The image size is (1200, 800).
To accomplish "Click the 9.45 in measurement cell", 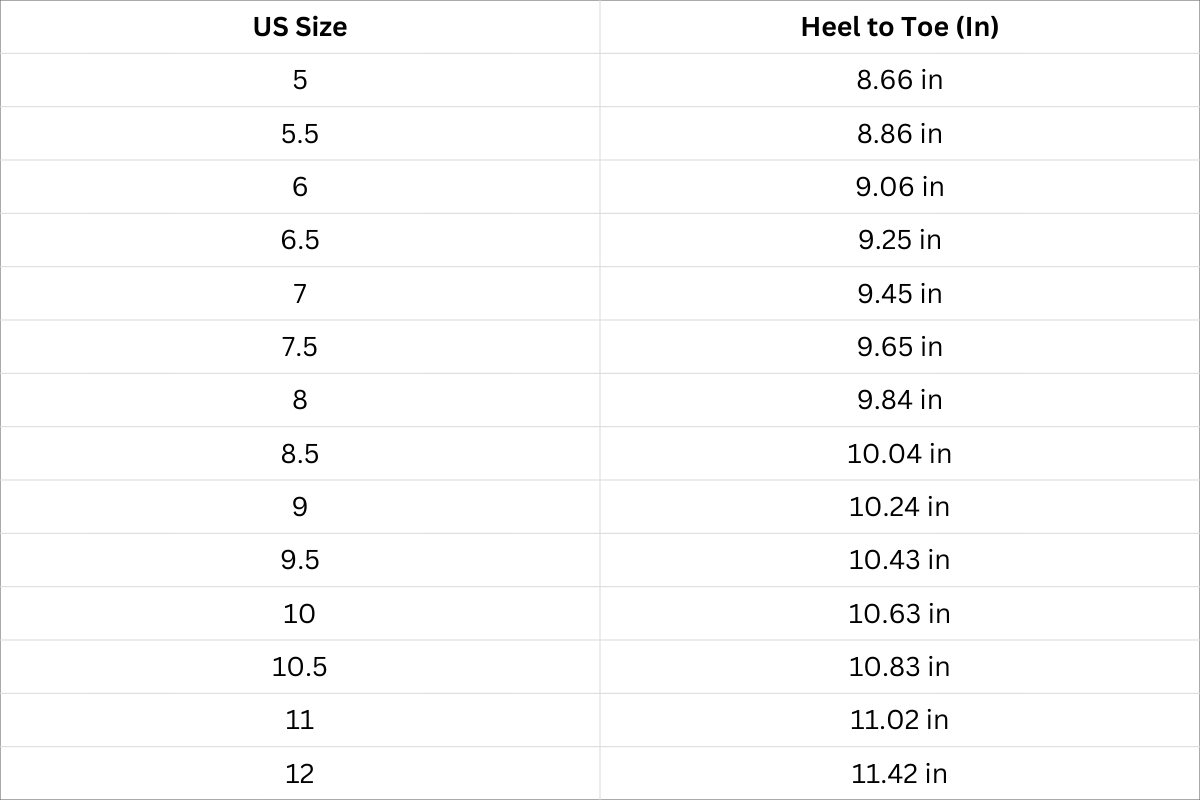I will click(x=899, y=293).
